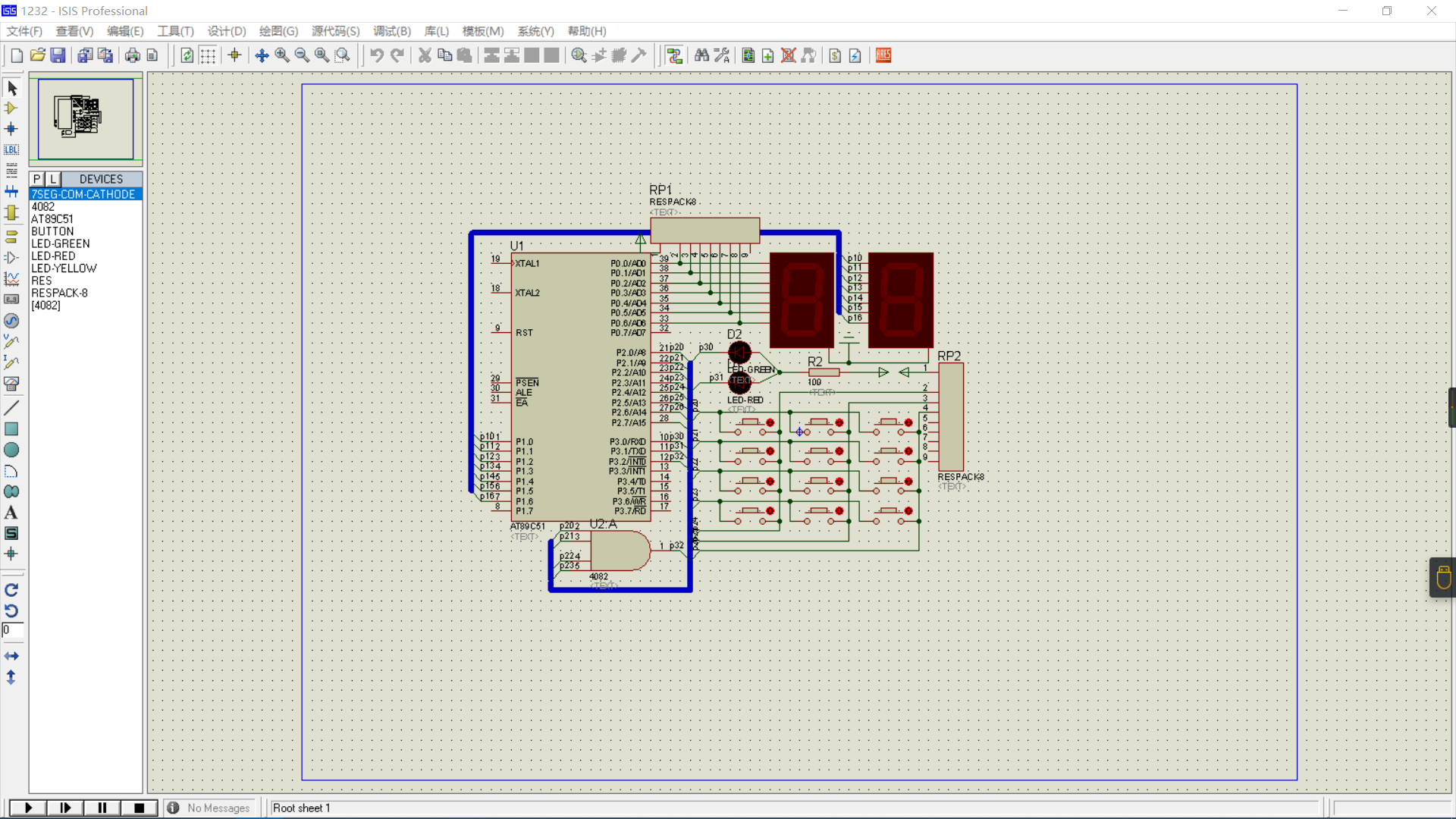1456x819 pixels.
Task: Choose Junction dot mode tool
Action: coord(11,129)
